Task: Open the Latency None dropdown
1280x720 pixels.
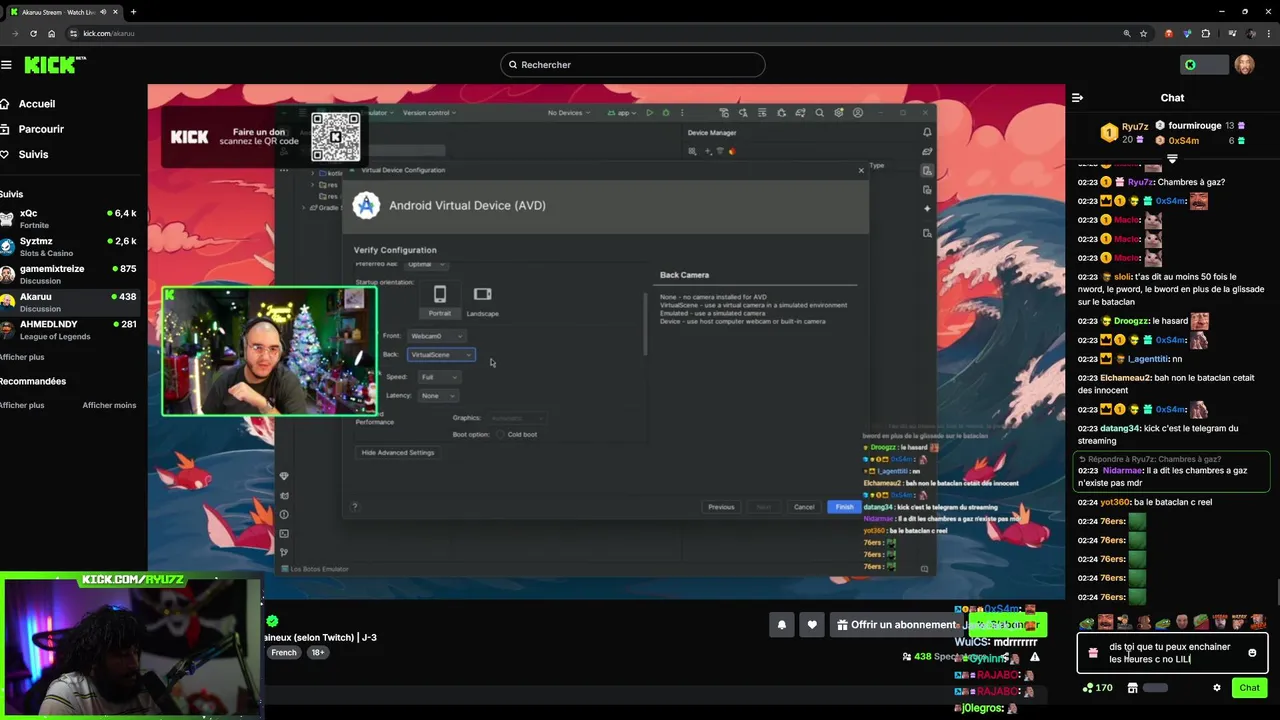Action: 438,396
